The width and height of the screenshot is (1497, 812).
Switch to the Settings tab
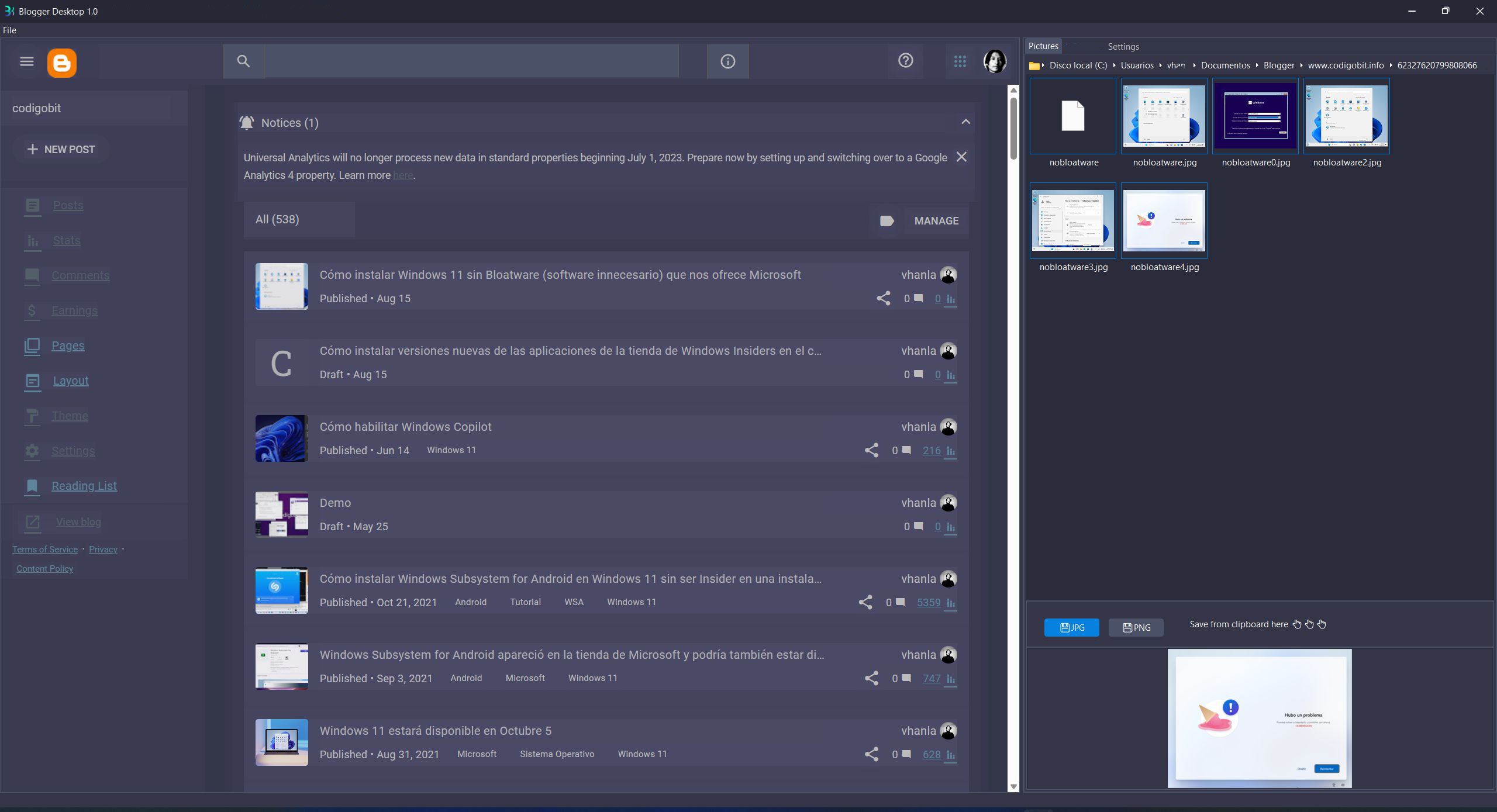[1123, 47]
